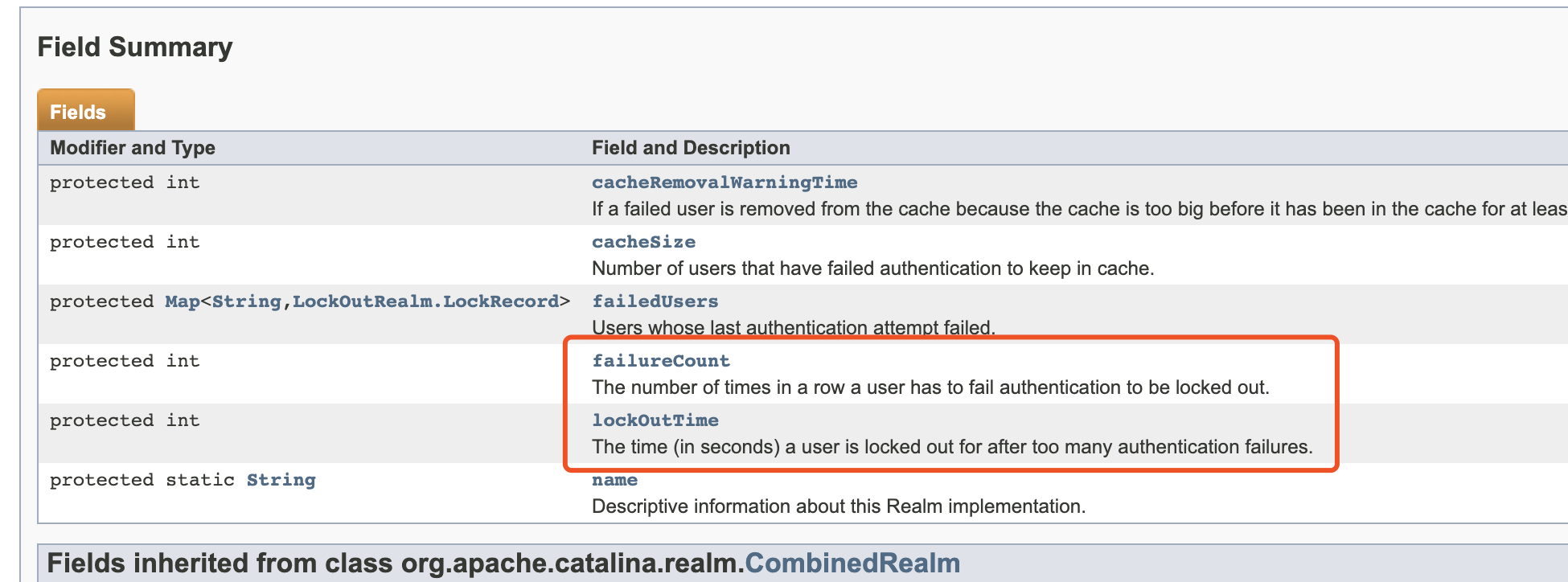The height and width of the screenshot is (582, 1568).
Task: Follow the String type link for name field
Action: point(281,480)
